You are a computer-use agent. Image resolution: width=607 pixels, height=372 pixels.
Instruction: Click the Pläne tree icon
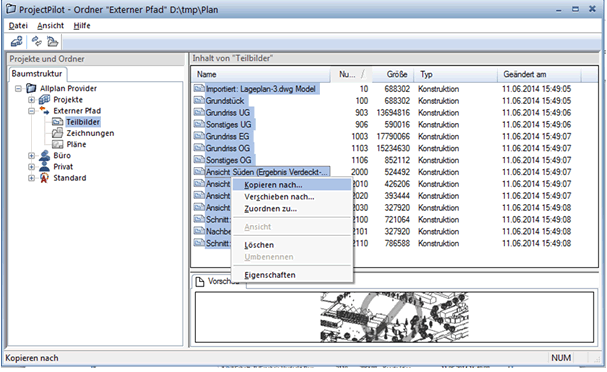tap(57, 144)
